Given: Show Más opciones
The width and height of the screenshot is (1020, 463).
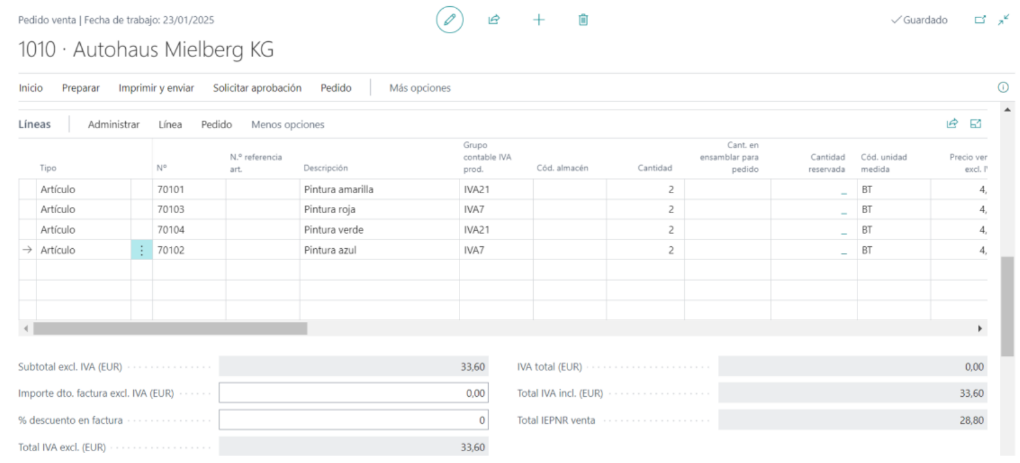Looking at the screenshot, I should pos(420,88).
